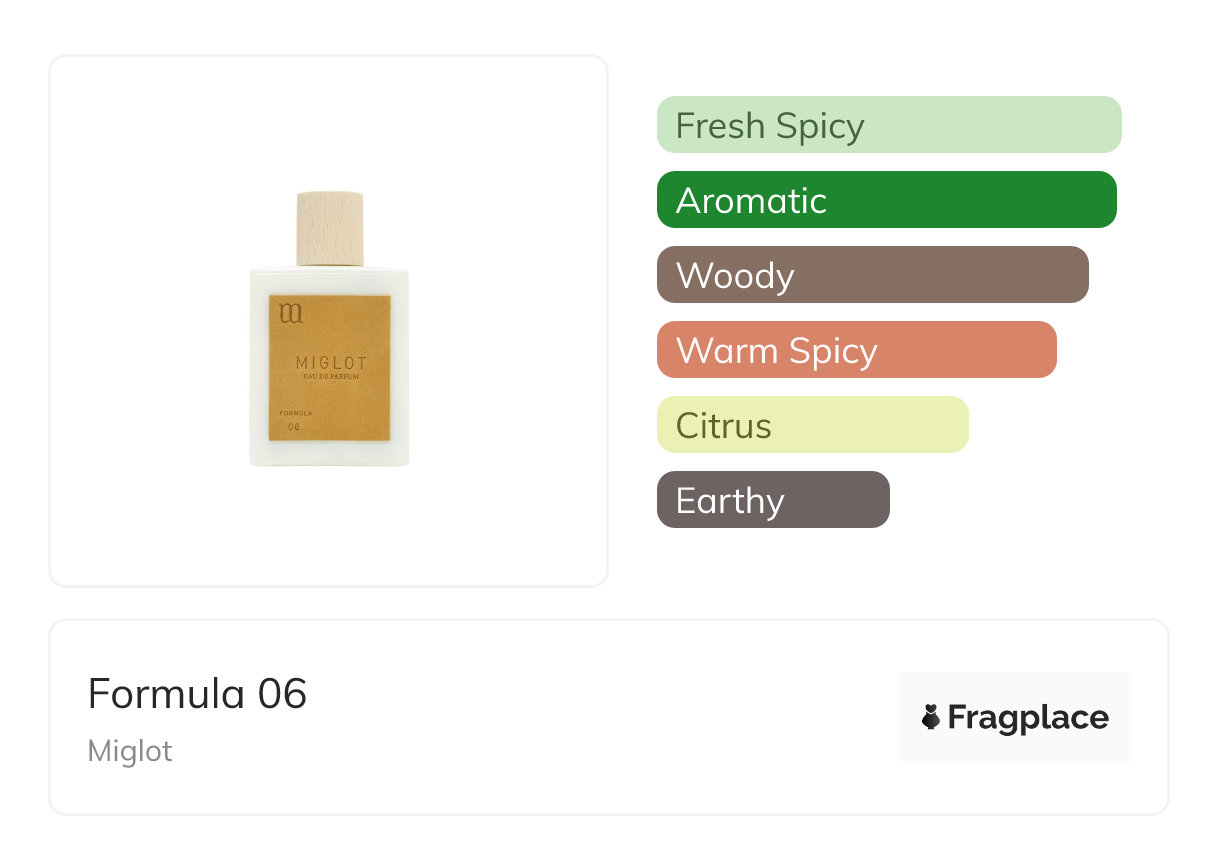Select the Aromatic accord bar

[x=886, y=200]
